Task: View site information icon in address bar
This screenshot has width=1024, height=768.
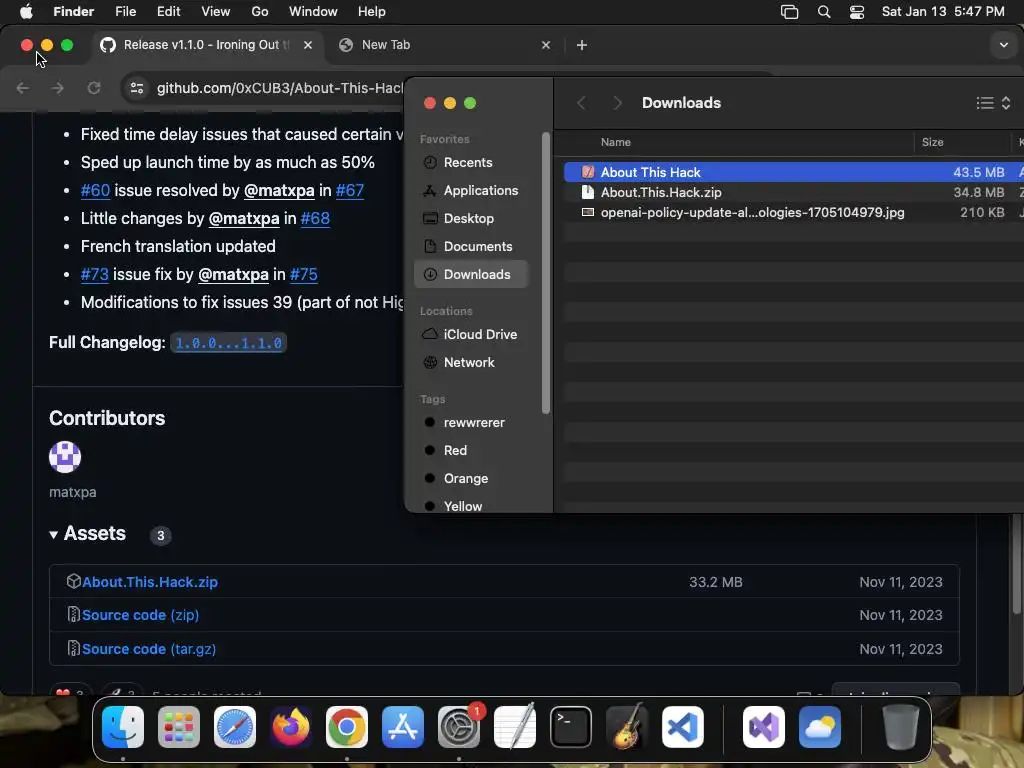Action: (x=136, y=88)
